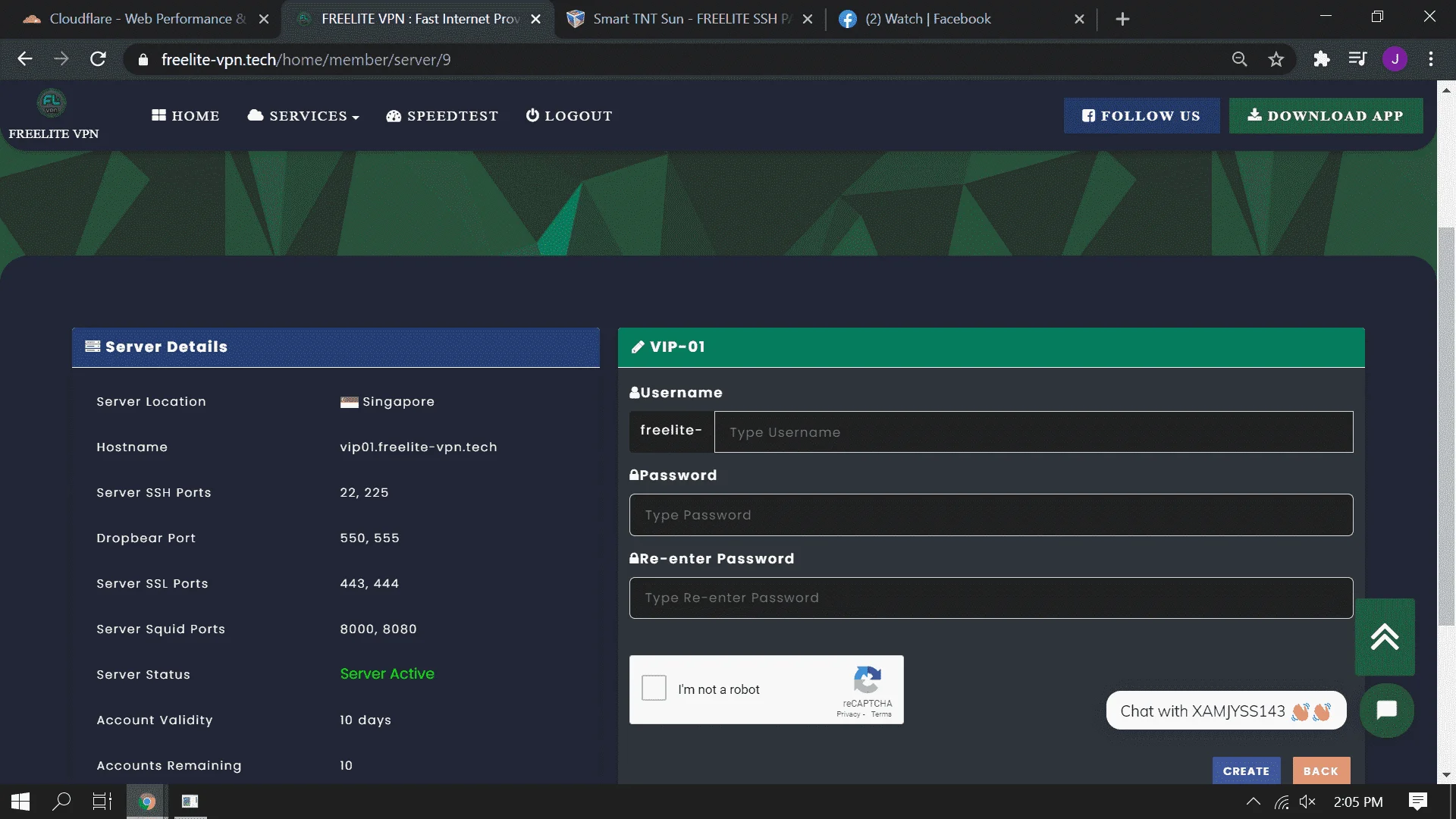Click SSL ports value 443, 444

point(369,584)
